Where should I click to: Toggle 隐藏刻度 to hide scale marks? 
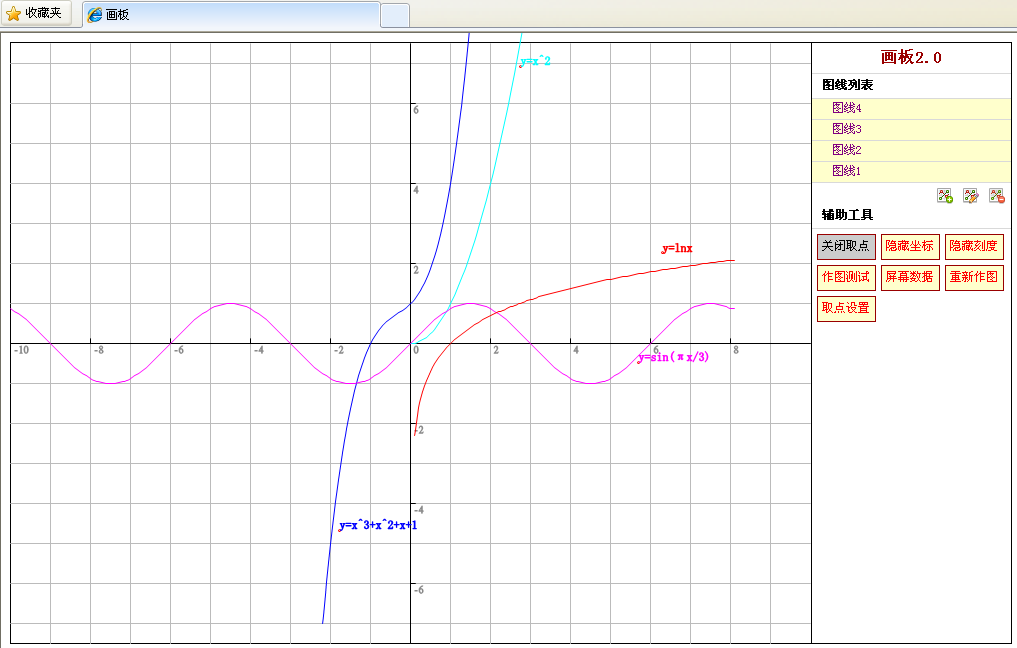point(973,246)
